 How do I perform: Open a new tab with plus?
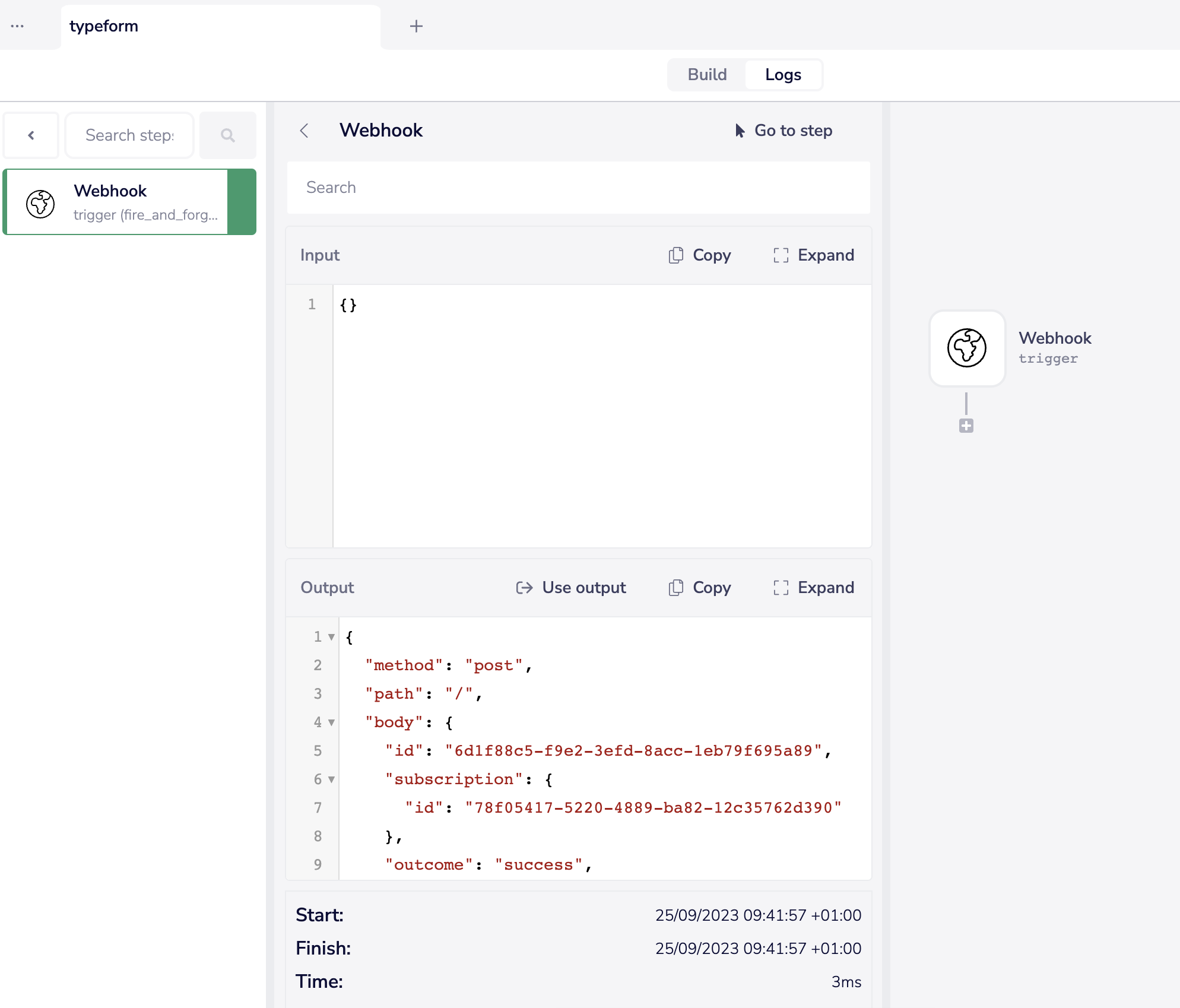coord(416,26)
